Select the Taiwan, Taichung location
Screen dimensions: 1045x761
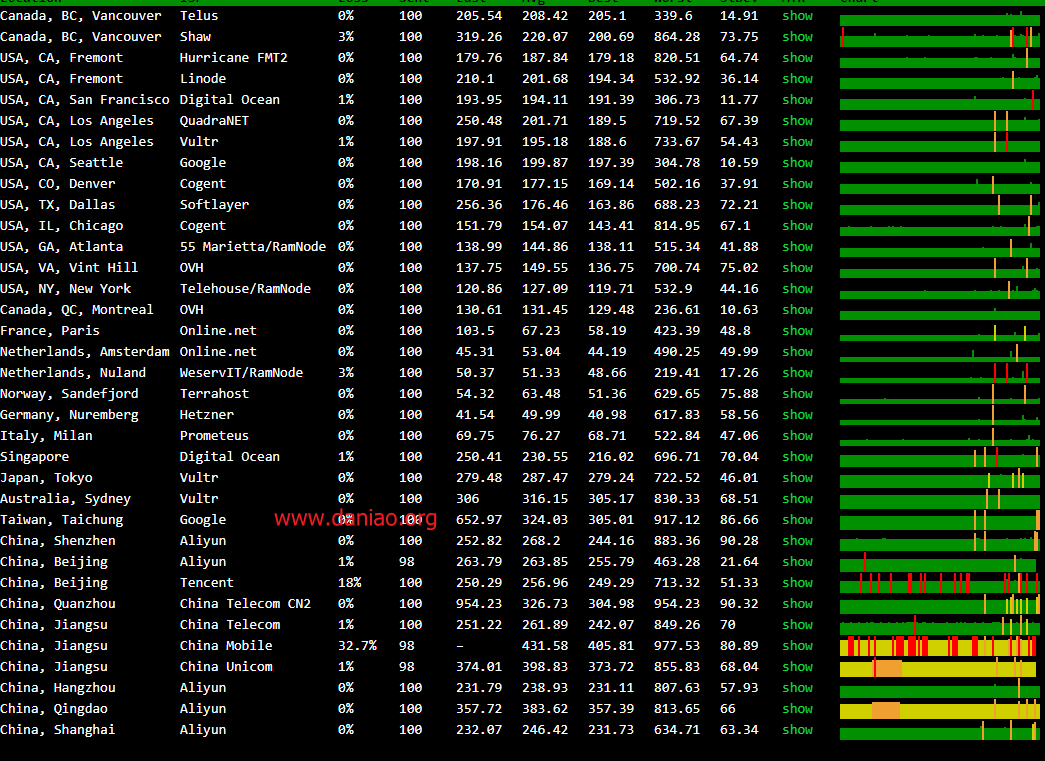tap(61, 519)
